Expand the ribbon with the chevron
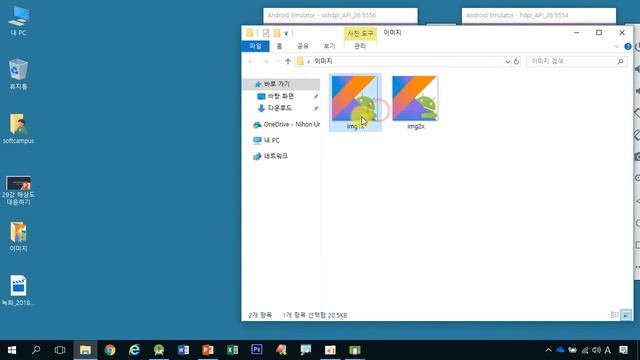Viewport: 640px width, 360px height. click(x=617, y=47)
